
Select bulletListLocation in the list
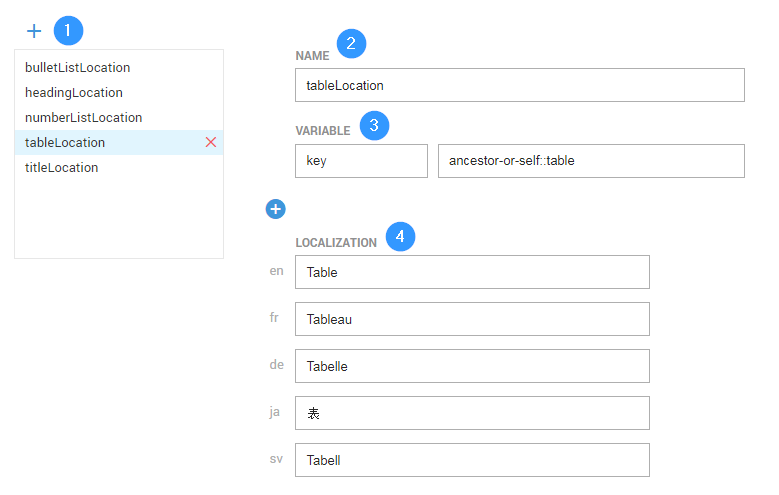[x=119, y=68]
